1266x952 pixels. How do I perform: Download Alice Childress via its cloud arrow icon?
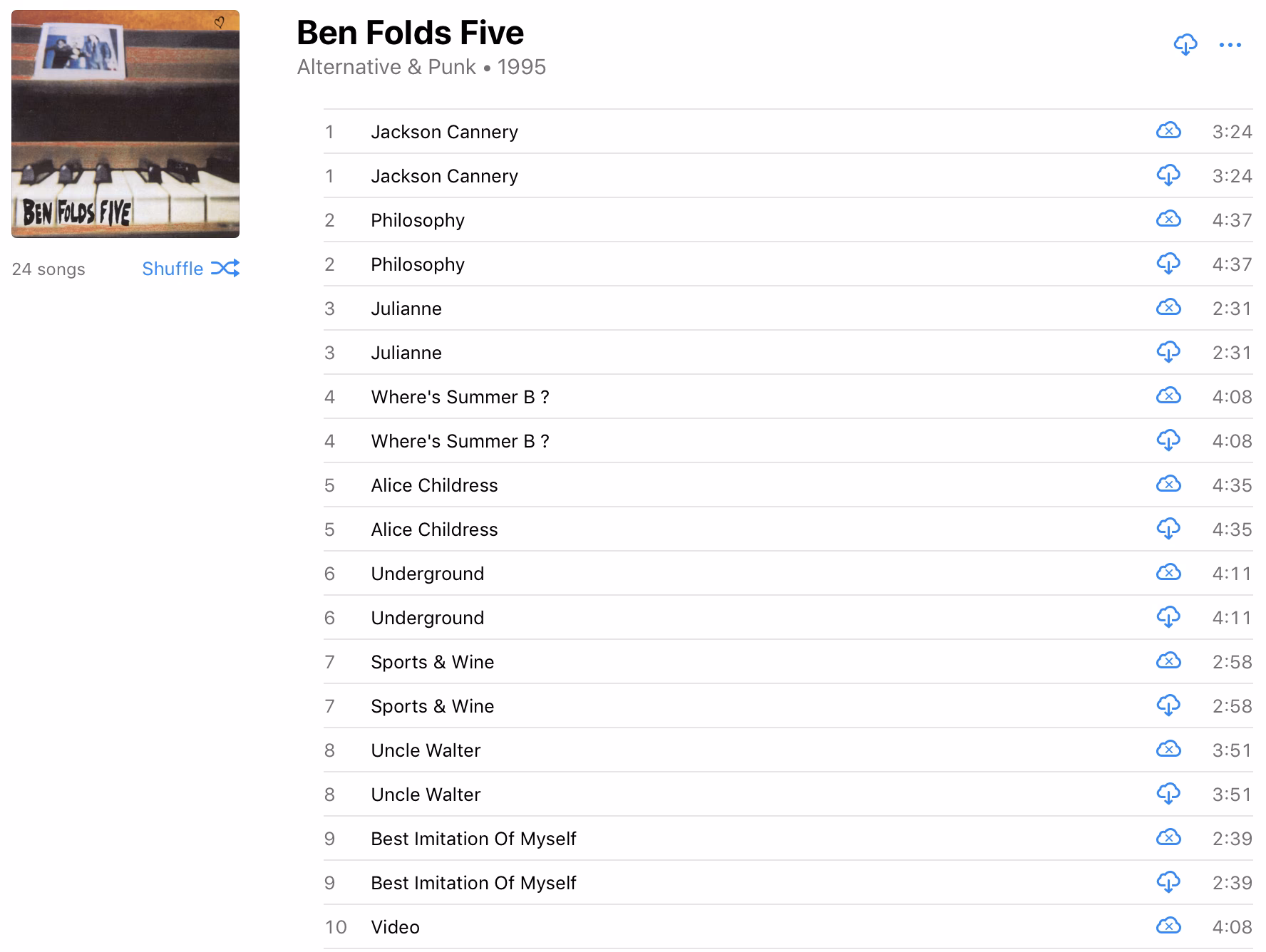1168,529
